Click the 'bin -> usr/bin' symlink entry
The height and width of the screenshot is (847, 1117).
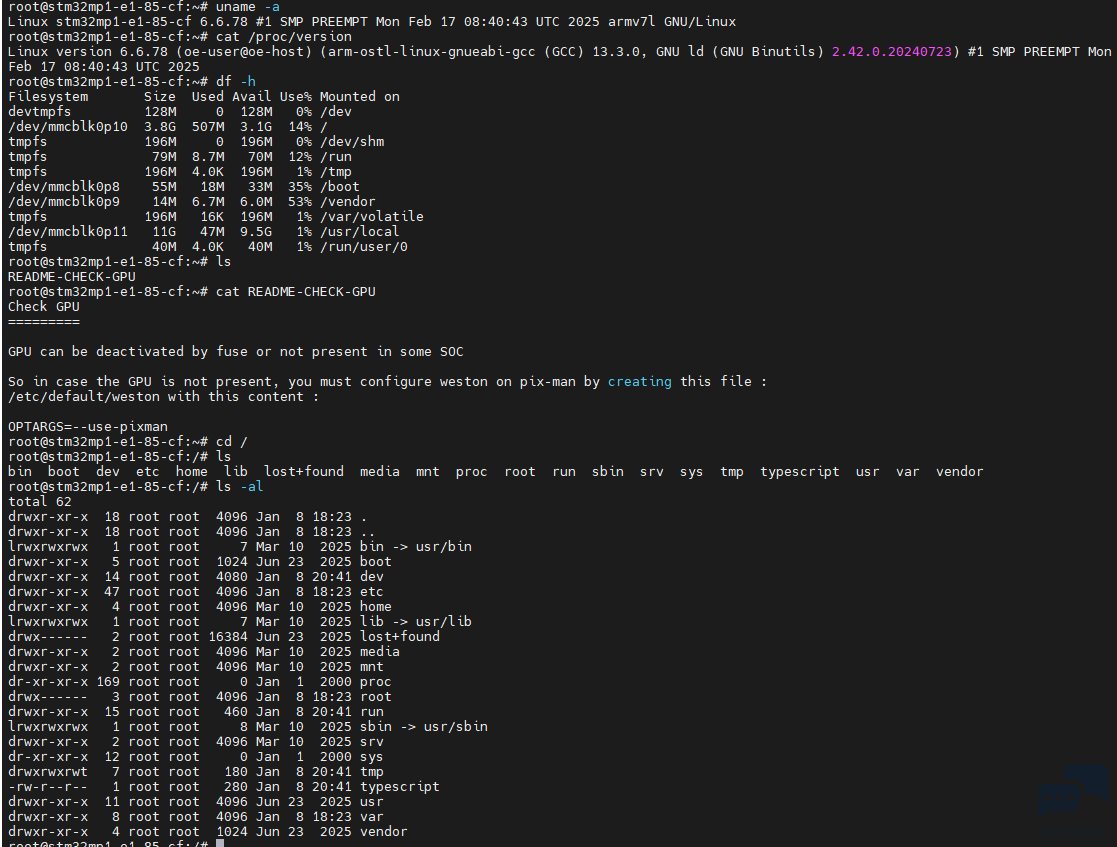tap(415, 547)
